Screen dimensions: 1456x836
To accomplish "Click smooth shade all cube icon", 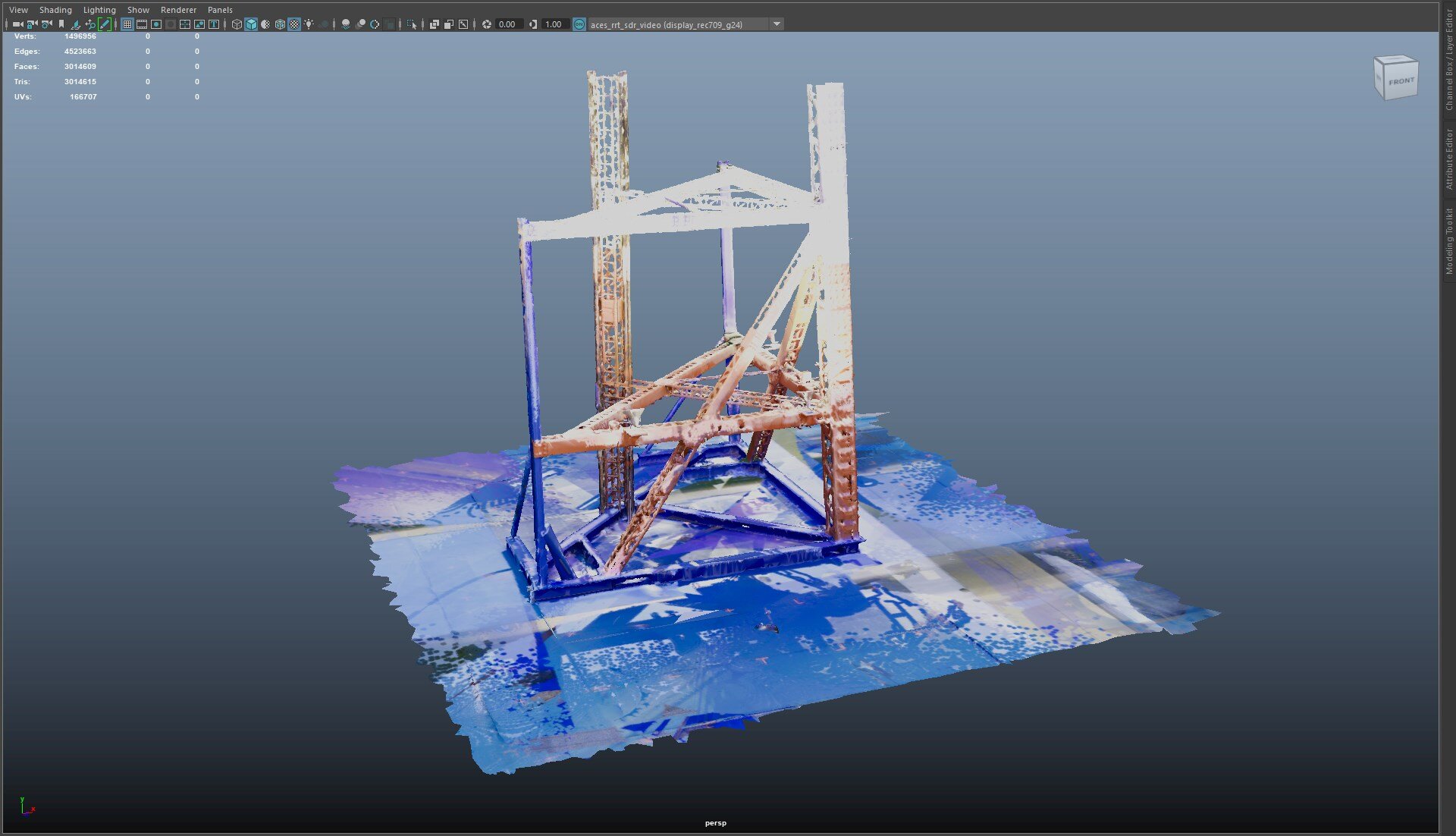I will (x=251, y=24).
